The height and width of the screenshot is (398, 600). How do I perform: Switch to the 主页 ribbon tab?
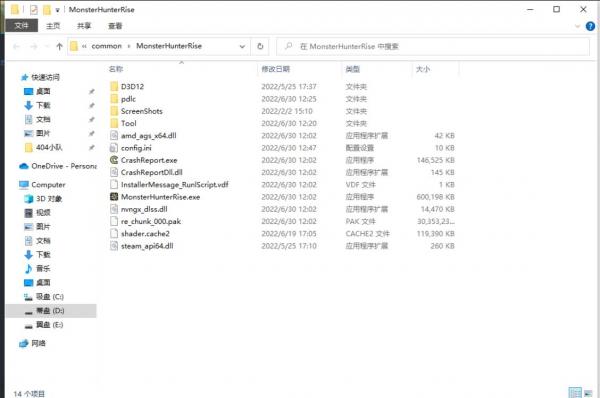(x=53, y=26)
